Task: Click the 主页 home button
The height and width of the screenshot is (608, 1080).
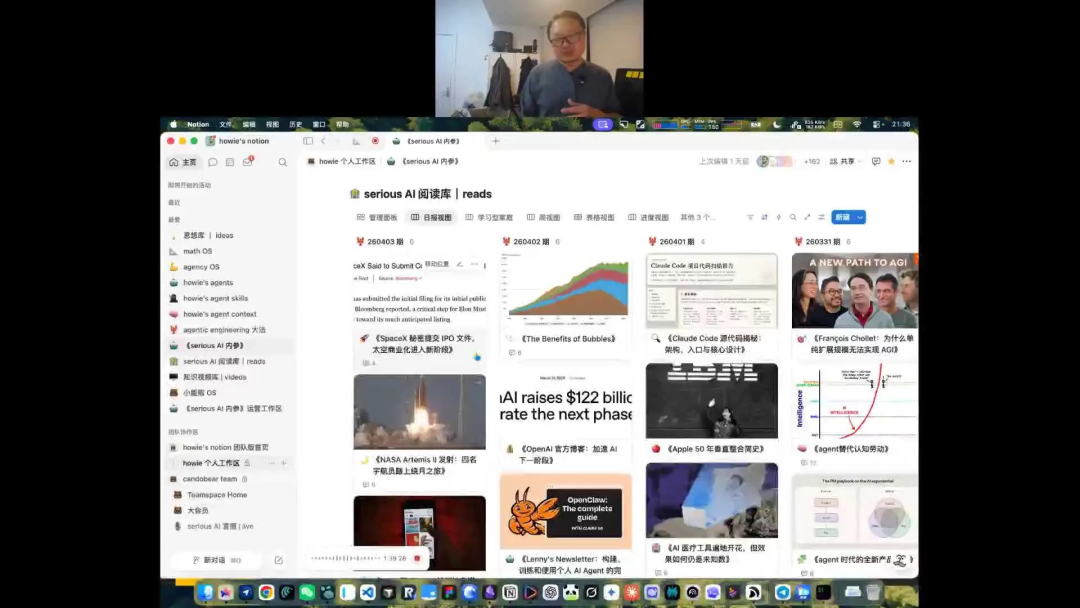Action: 183,163
